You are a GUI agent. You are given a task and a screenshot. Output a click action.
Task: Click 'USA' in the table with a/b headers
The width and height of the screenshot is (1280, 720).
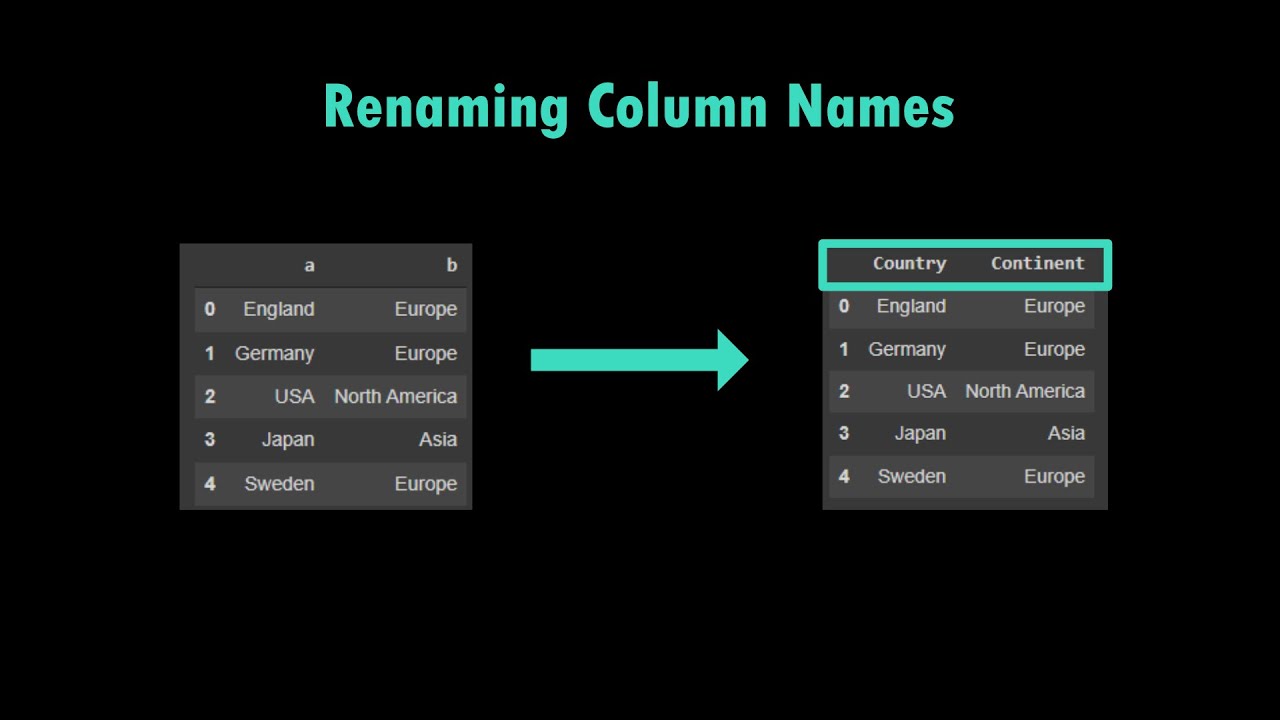click(x=294, y=396)
